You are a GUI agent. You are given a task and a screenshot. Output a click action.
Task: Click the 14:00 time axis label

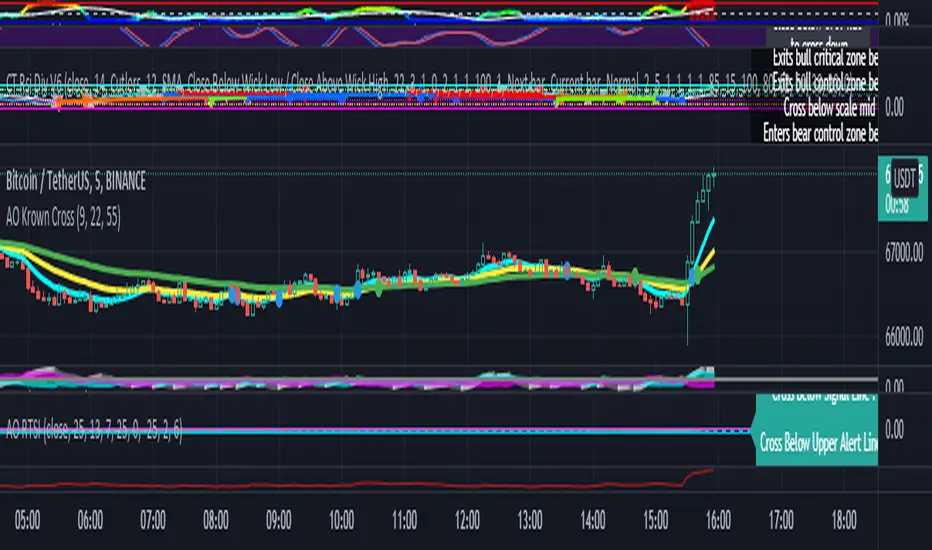coord(593,520)
